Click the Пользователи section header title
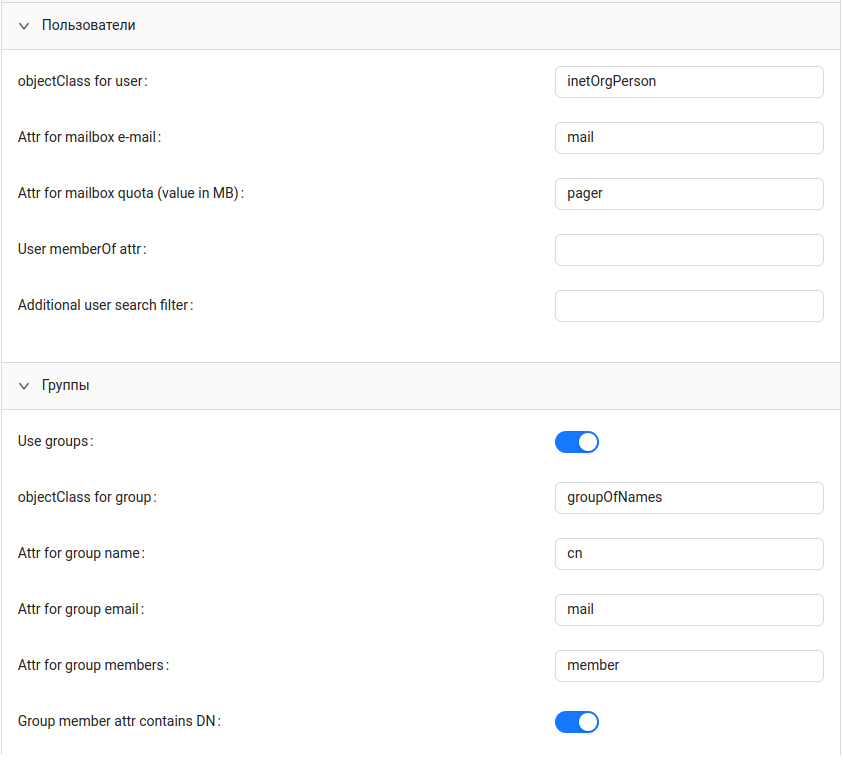This screenshot has width=843, height=767. click(88, 25)
